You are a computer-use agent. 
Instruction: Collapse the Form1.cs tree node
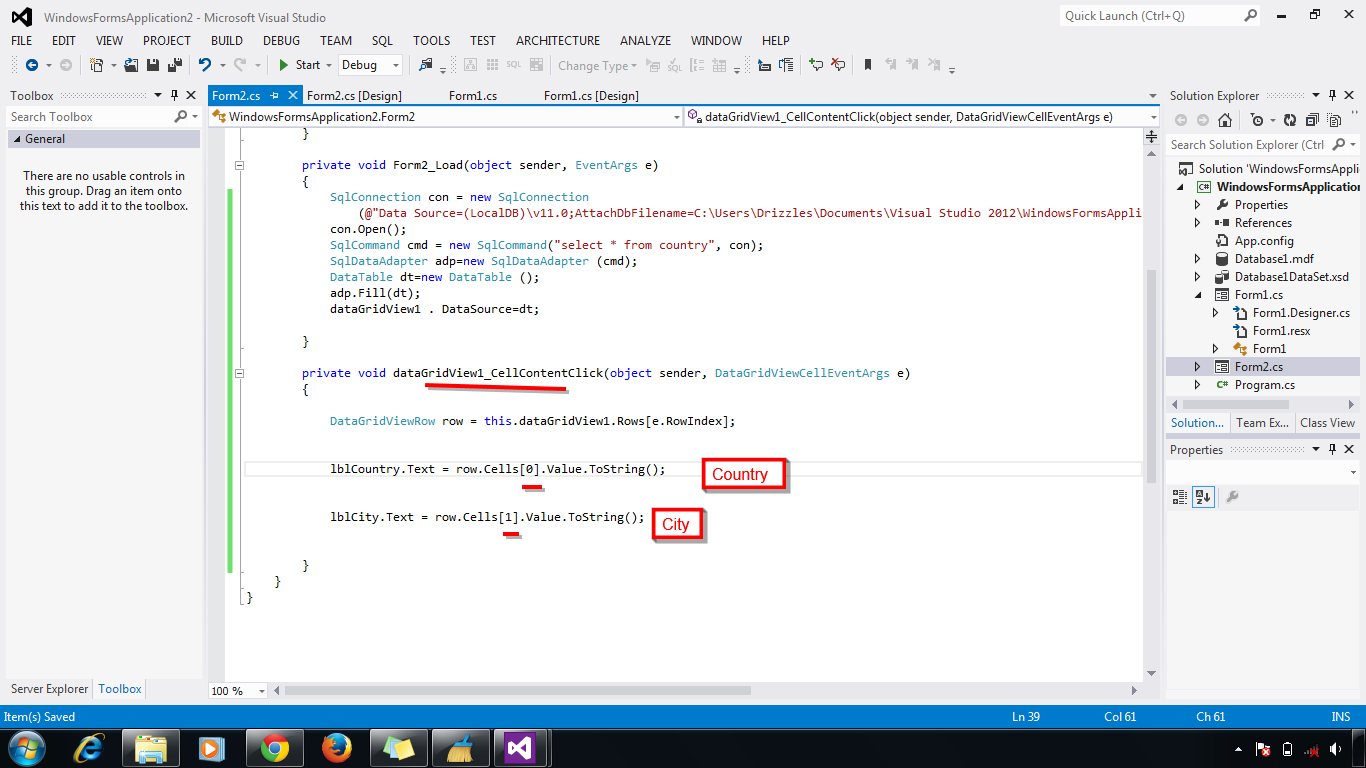(x=1198, y=295)
